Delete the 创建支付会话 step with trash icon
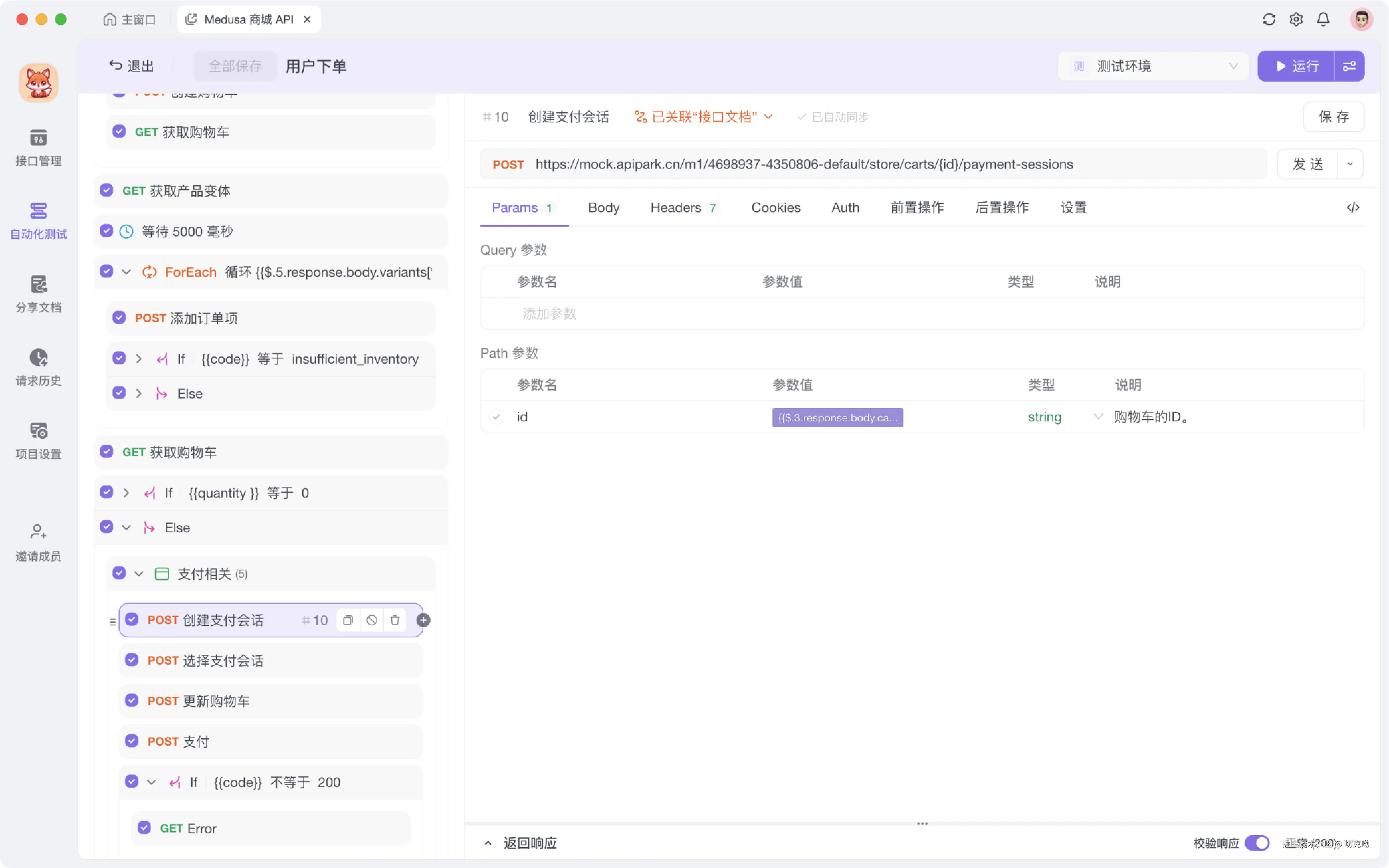Viewport: 1389px width, 868px height. coord(395,620)
